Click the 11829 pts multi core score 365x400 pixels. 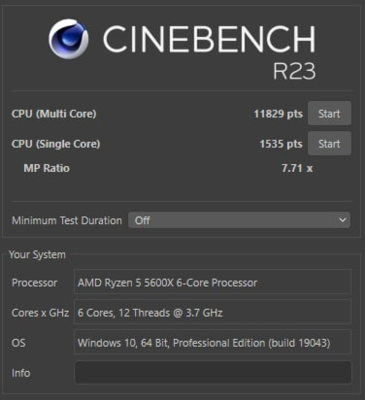coord(278,114)
